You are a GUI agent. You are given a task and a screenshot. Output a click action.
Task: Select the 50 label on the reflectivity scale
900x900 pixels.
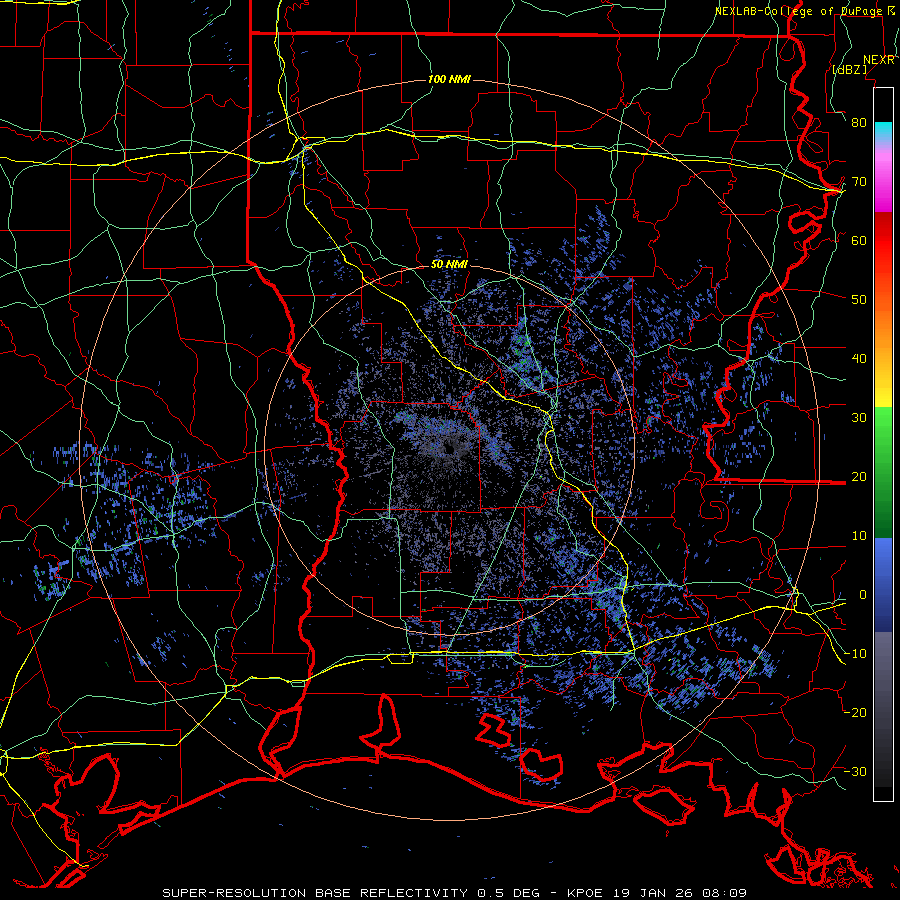pyautogui.click(x=859, y=300)
